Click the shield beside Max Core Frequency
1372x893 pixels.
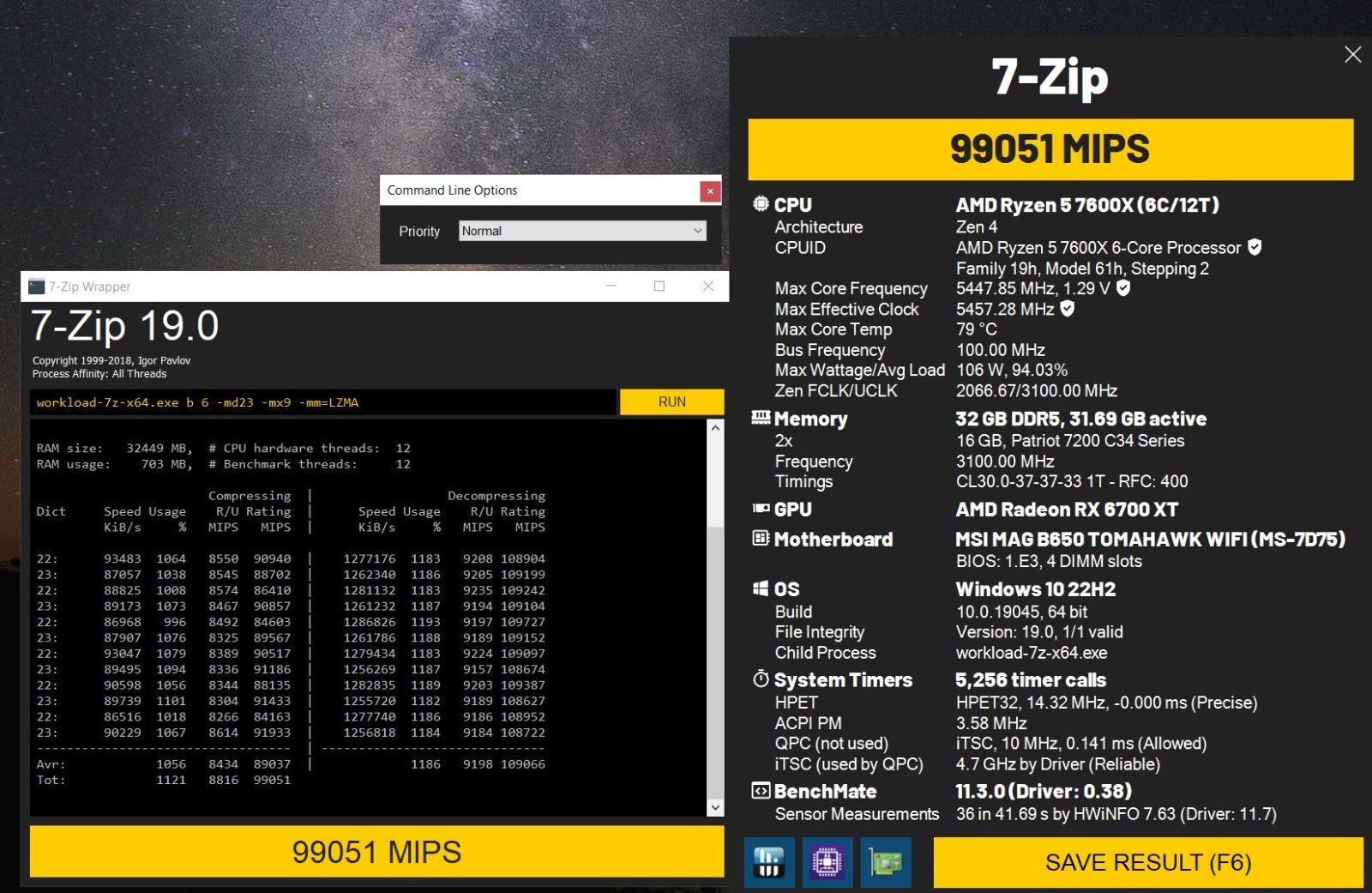coord(1123,288)
